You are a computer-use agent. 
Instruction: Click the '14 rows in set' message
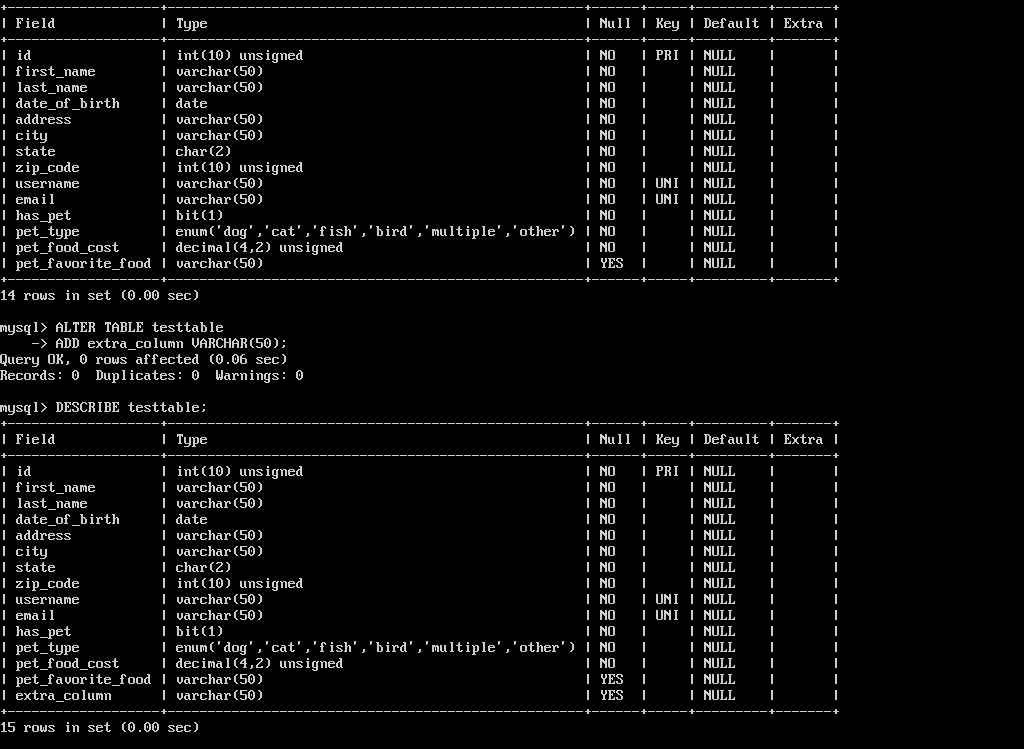coord(99,296)
